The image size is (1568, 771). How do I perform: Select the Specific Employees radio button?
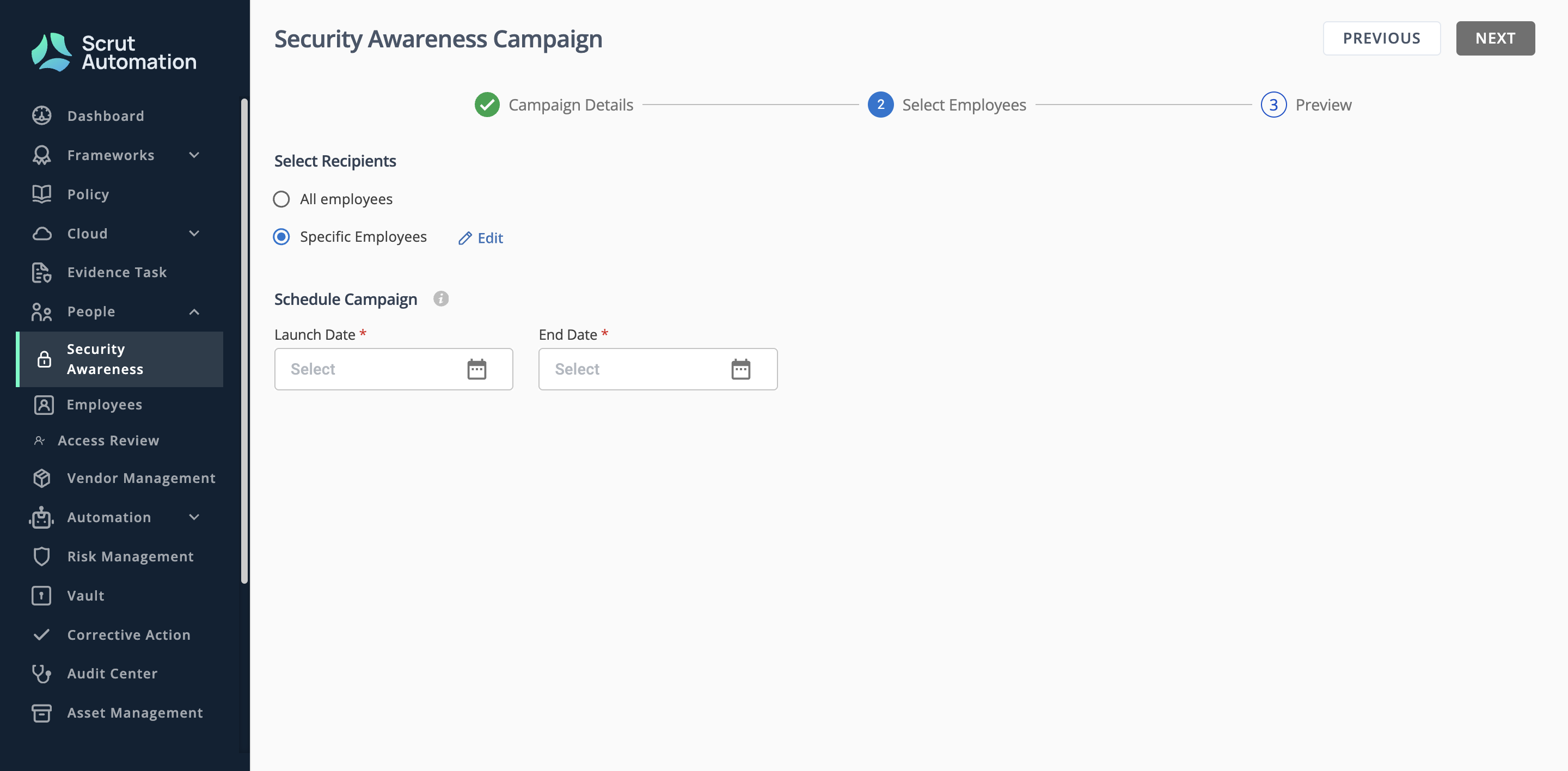tap(281, 237)
